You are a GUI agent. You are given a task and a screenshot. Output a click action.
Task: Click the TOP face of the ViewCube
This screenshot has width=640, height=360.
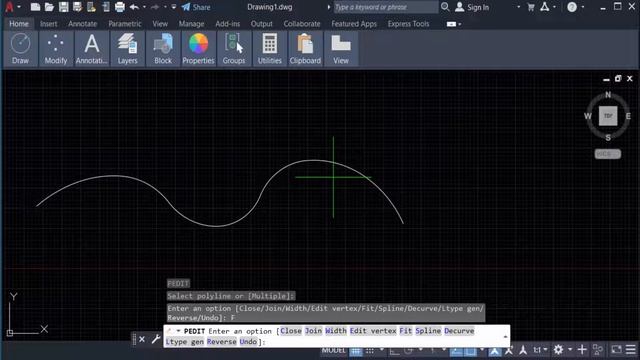pyautogui.click(x=608, y=116)
